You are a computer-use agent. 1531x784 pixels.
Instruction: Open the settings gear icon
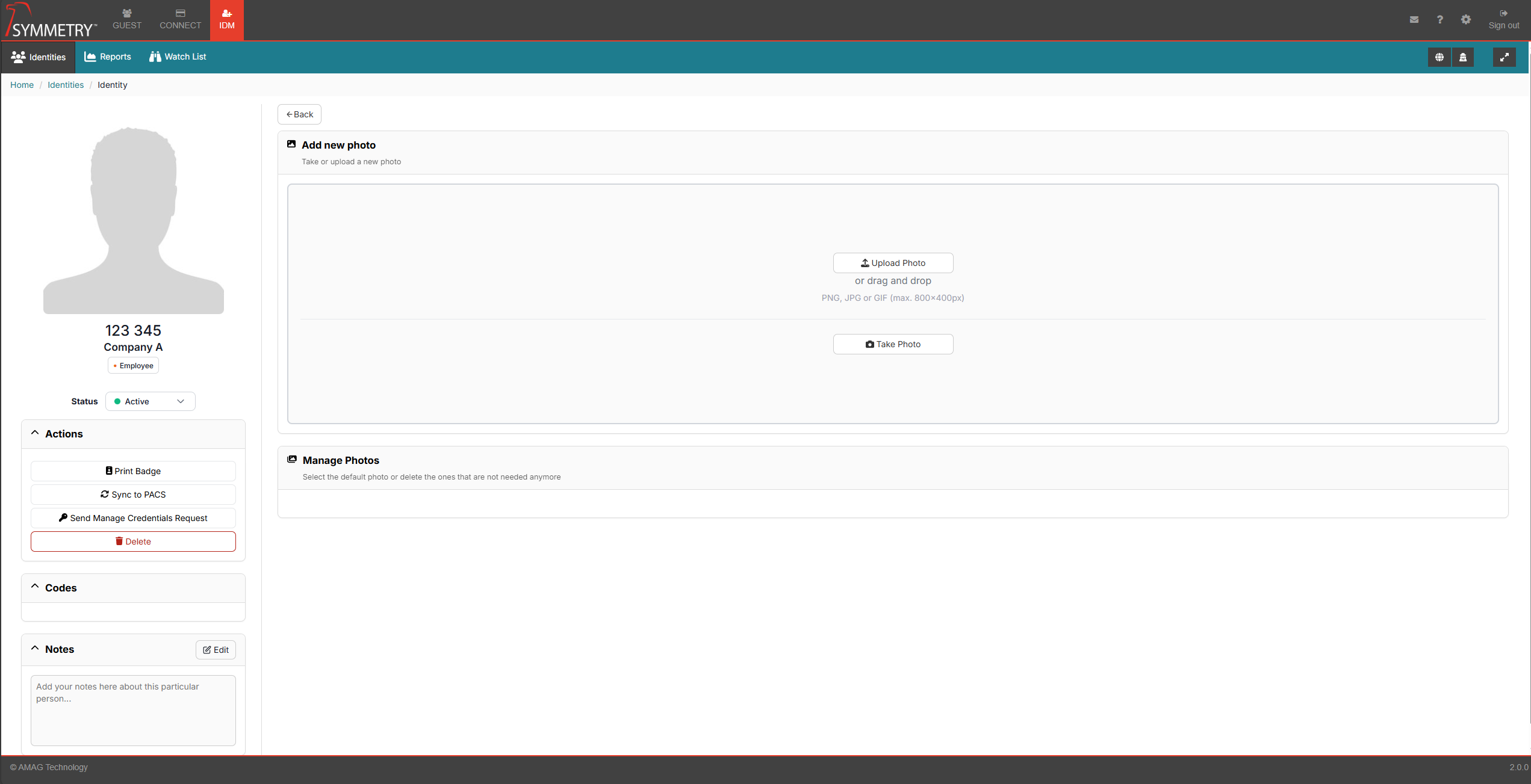tap(1466, 20)
